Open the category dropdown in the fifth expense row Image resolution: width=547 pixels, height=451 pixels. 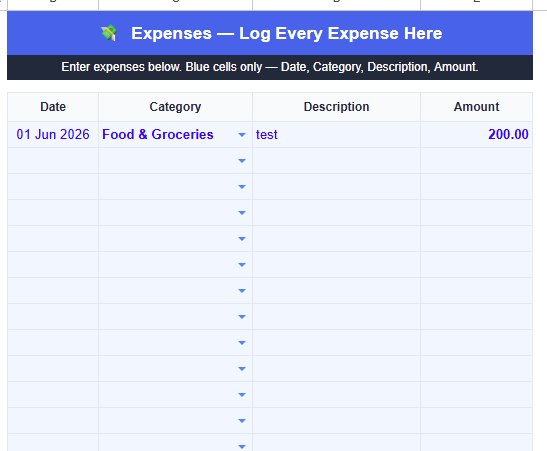coord(242,239)
